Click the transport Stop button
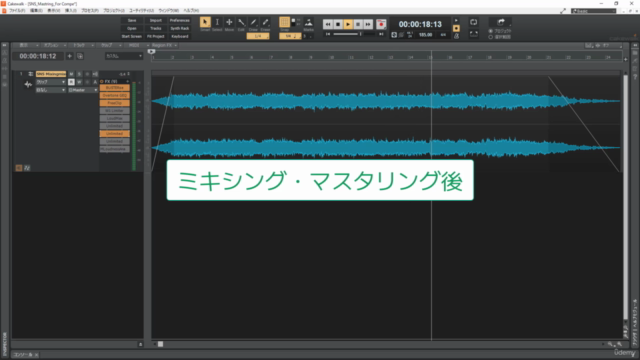This screenshot has width=640, height=360. (338, 24)
